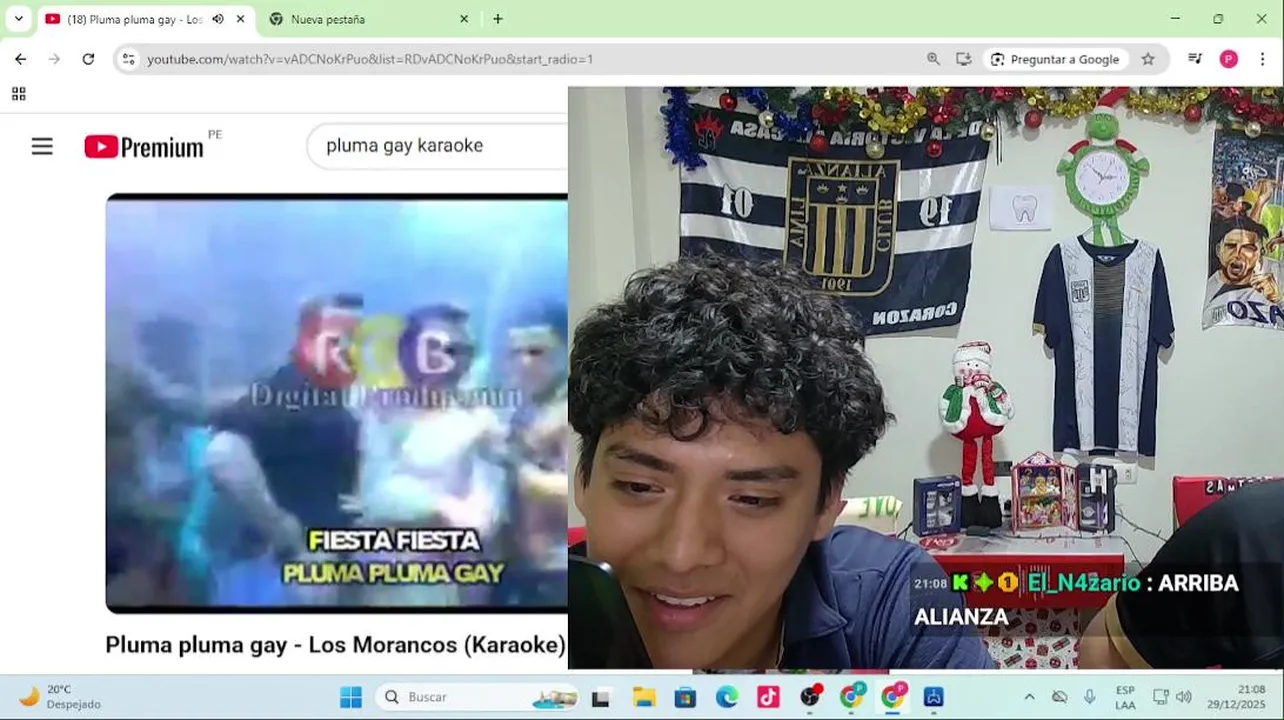Close the Nueva pestaña tab

click(x=464, y=19)
